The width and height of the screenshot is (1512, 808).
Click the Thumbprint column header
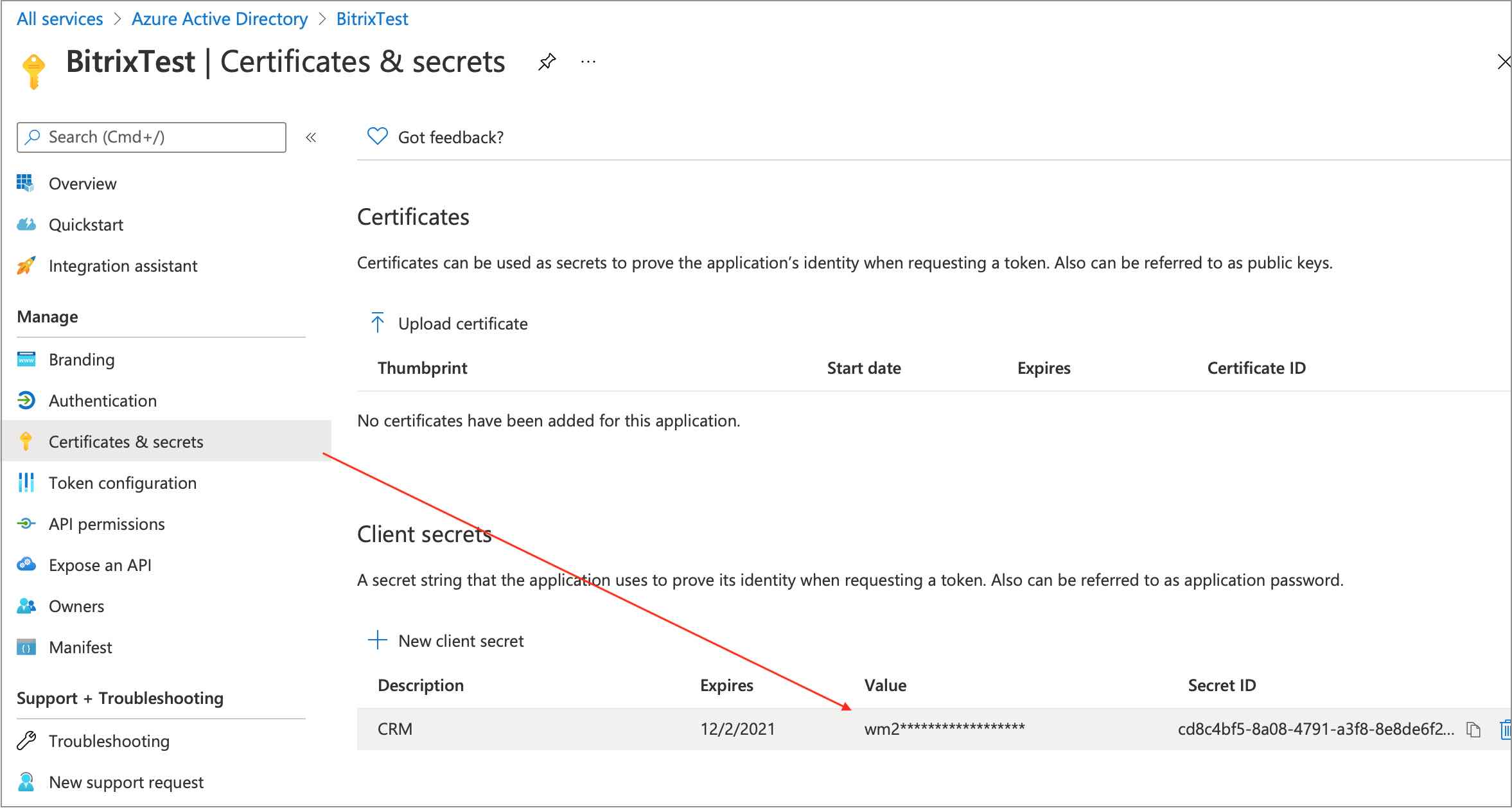pyautogui.click(x=422, y=368)
